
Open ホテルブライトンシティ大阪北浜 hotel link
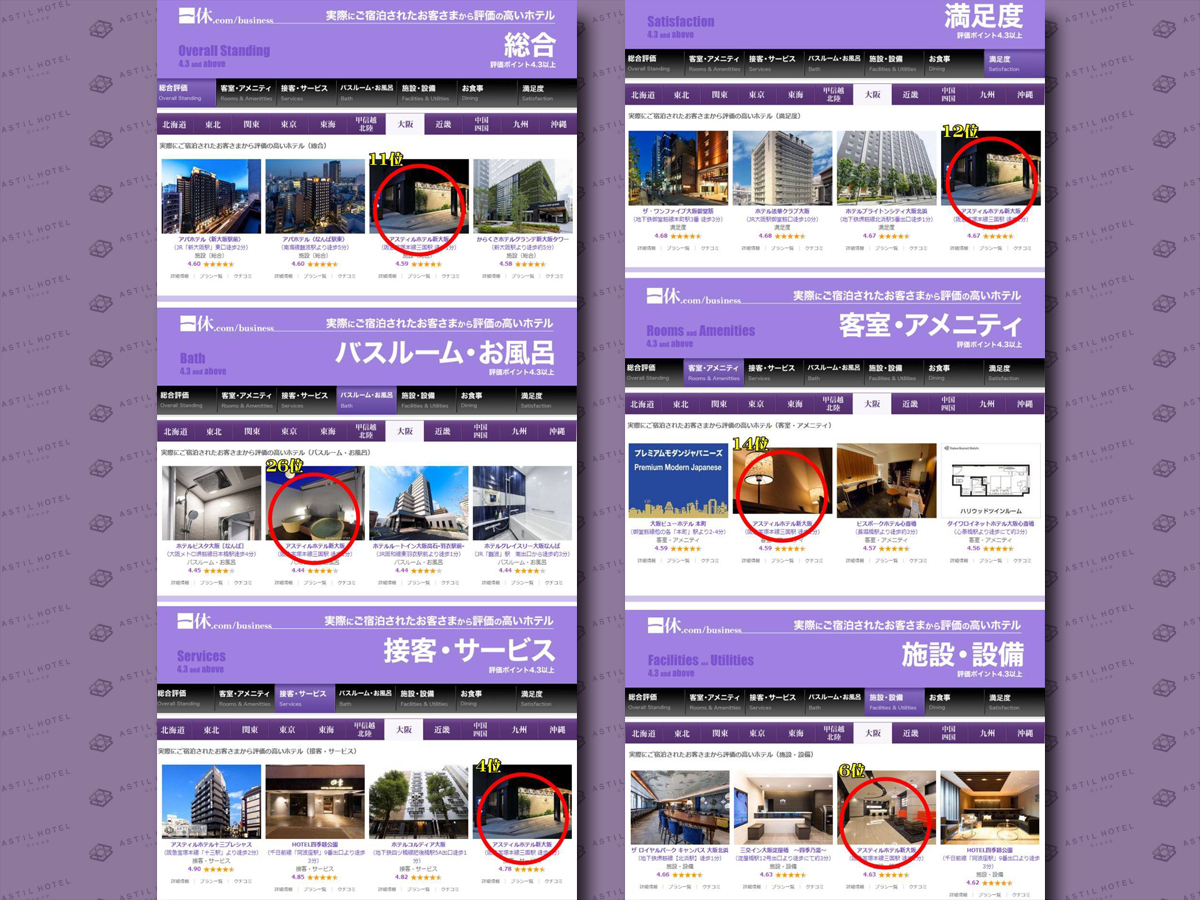(x=887, y=212)
